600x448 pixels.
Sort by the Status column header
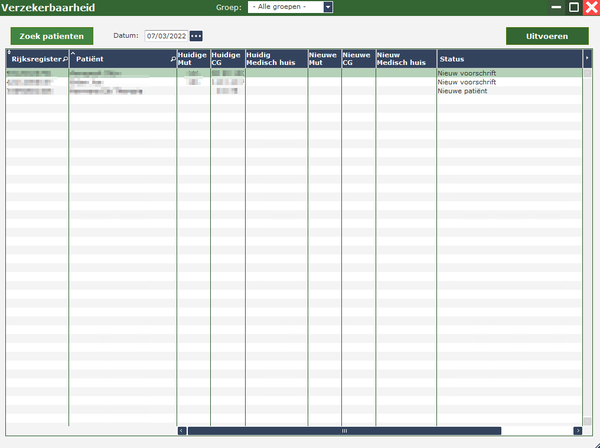coord(508,59)
